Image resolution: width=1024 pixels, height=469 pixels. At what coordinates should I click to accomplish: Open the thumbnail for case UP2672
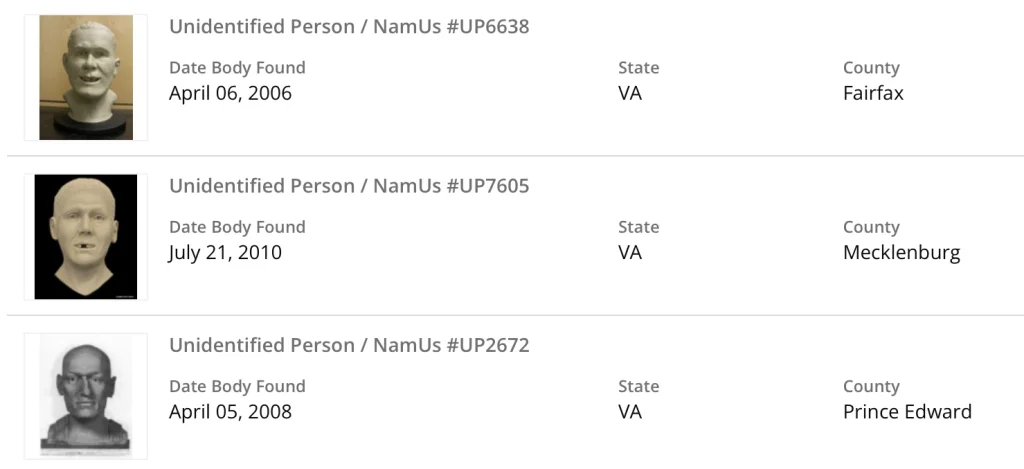click(86, 396)
